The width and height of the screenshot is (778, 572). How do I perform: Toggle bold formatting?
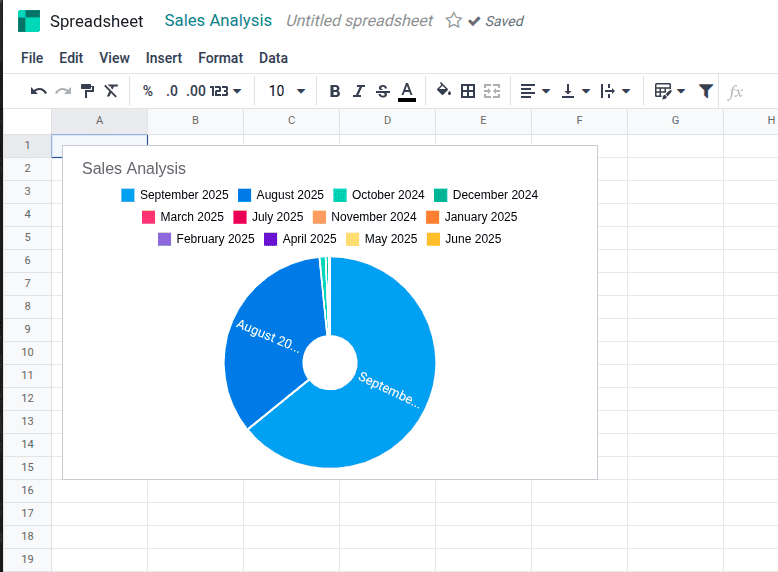point(335,91)
